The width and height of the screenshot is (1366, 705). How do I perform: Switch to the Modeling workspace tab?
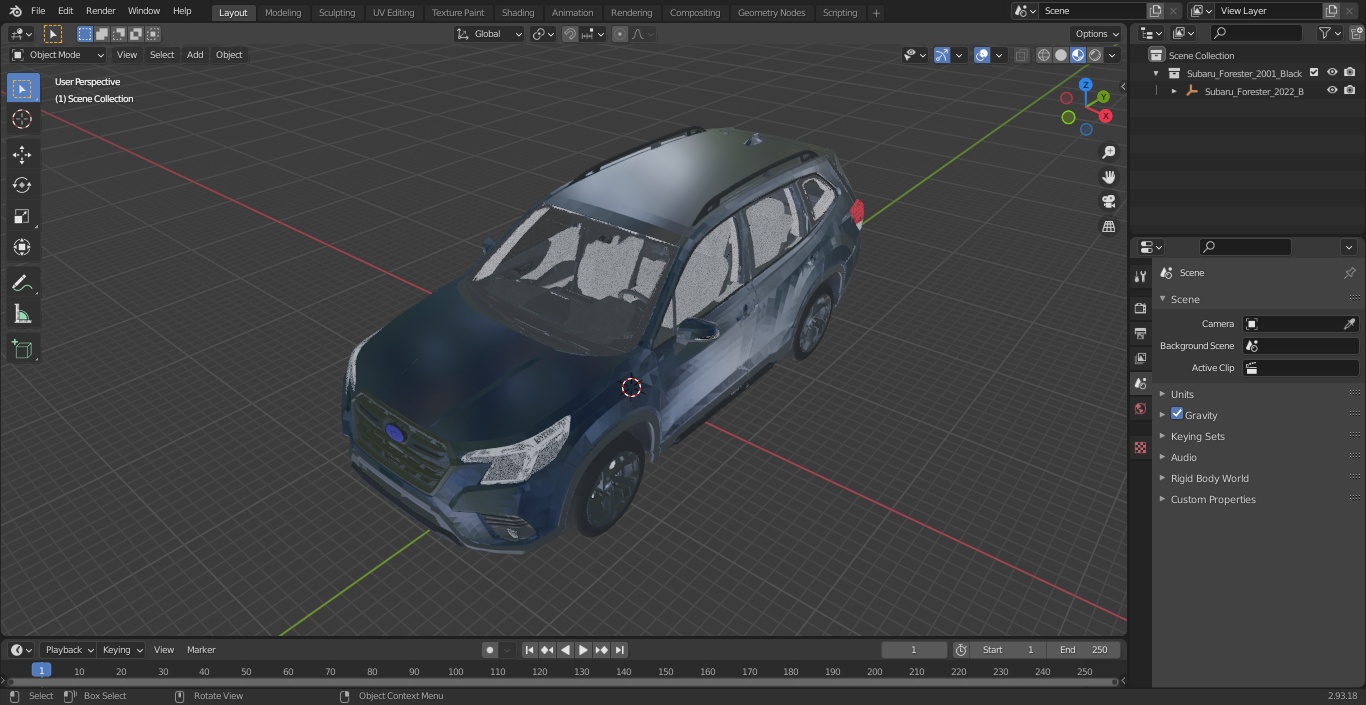coord(283,13)
